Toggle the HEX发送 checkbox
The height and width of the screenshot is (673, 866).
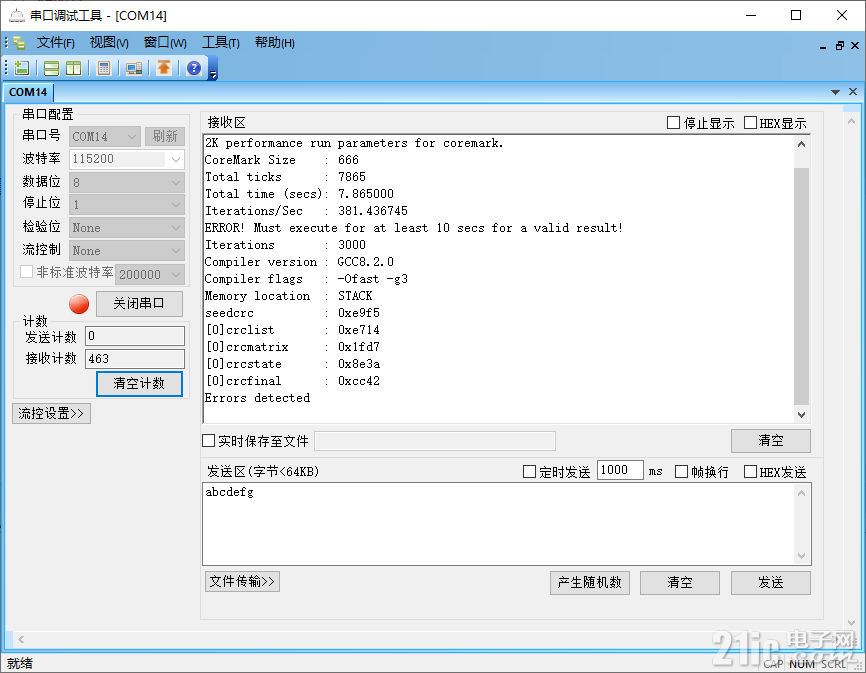[750, 471]
